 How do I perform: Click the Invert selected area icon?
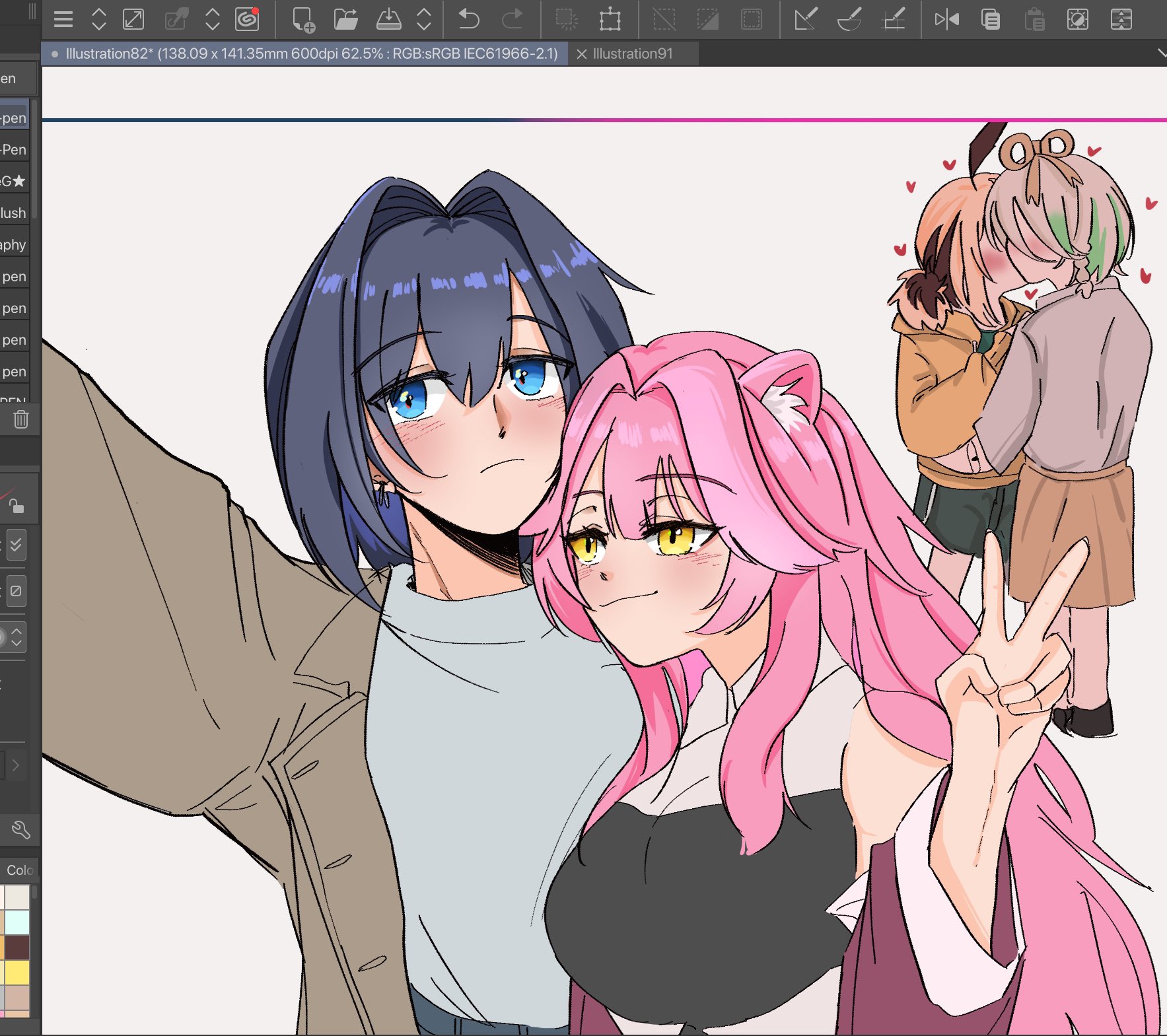707,19
